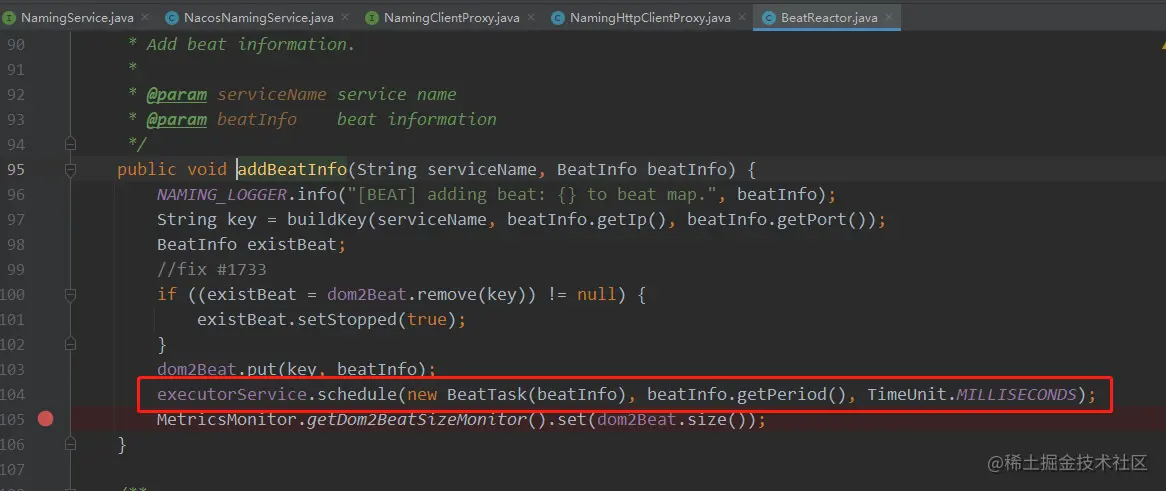The height and width of the screenshot is (491, 1166).
Task: Click BeatTask in the schedule call
Action: 487,394
